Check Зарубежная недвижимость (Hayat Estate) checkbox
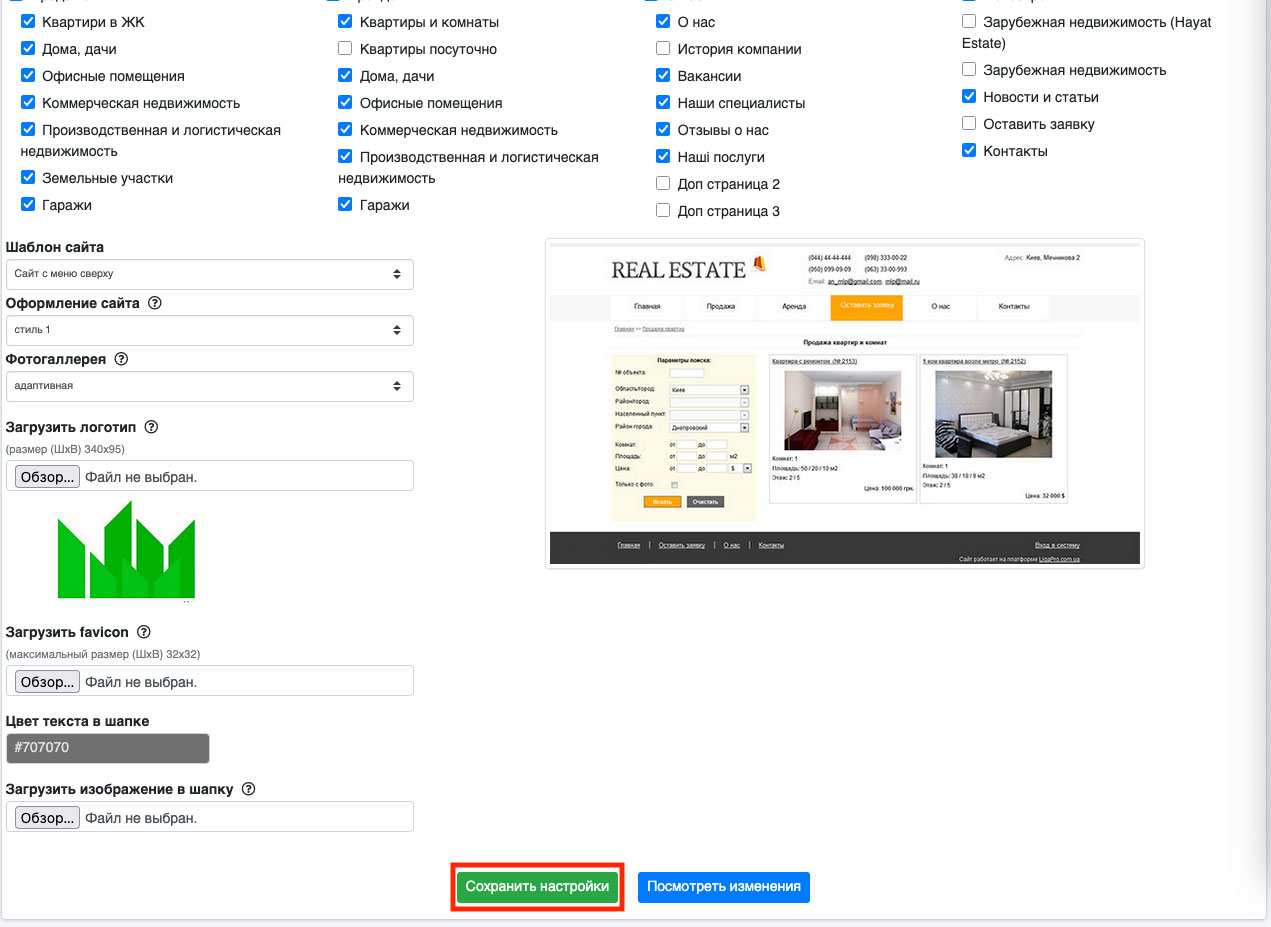Viewport: 1271px width, 927px height. pyautogui.click(x=969, y=21)
